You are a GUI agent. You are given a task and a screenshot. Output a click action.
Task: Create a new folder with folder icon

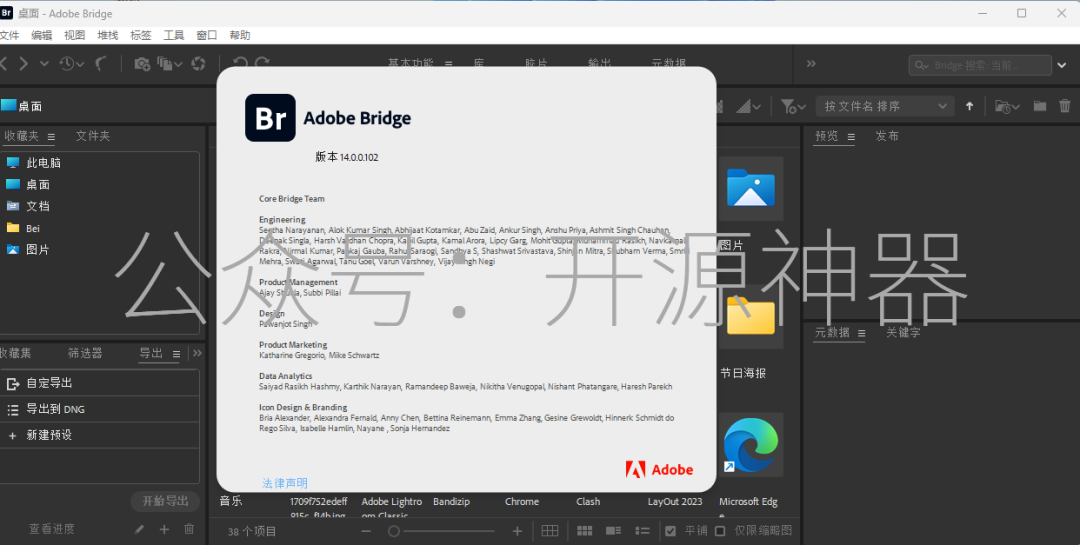[1040, 106]
